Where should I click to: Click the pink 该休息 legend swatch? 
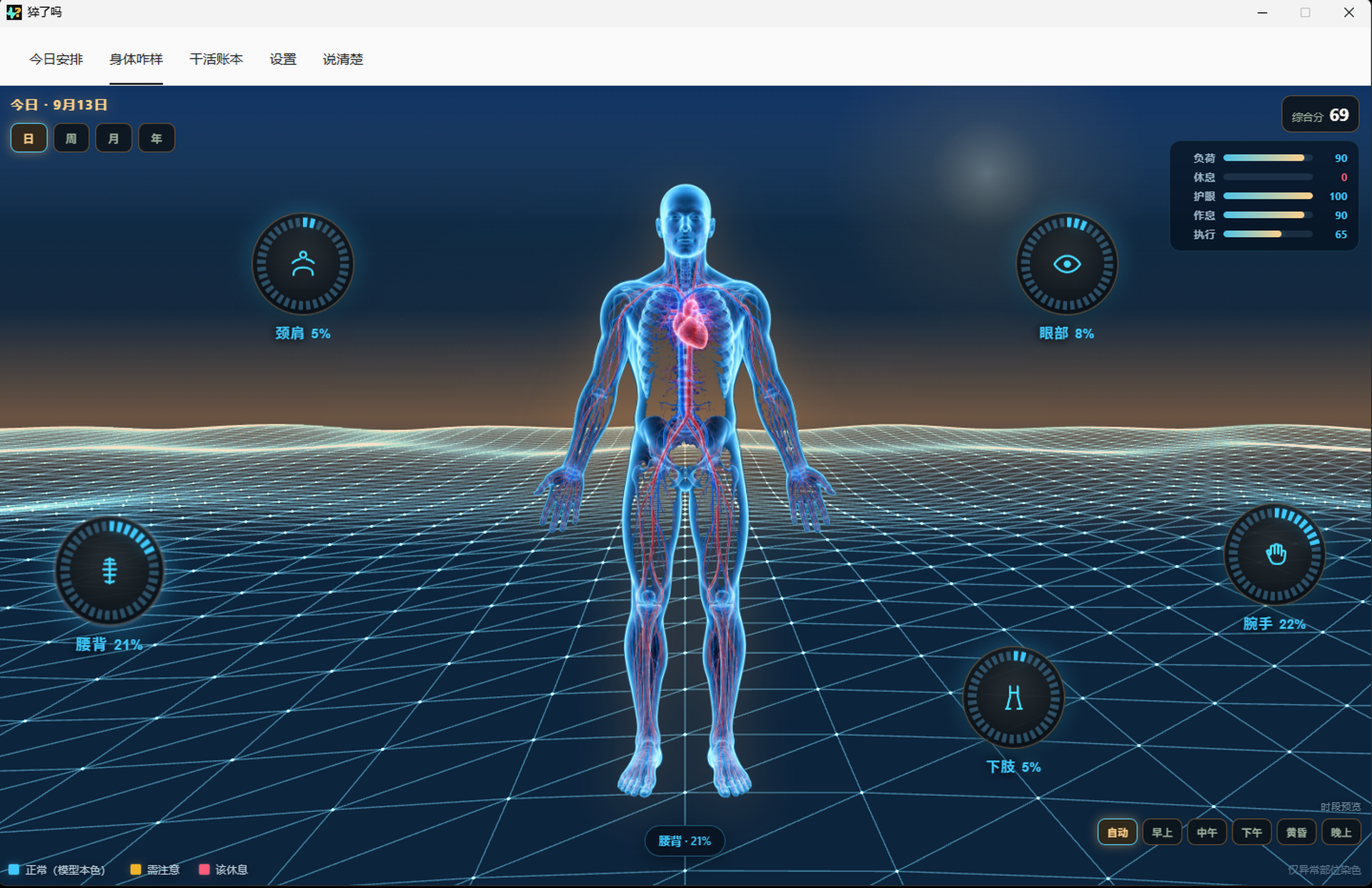[204, 869]
